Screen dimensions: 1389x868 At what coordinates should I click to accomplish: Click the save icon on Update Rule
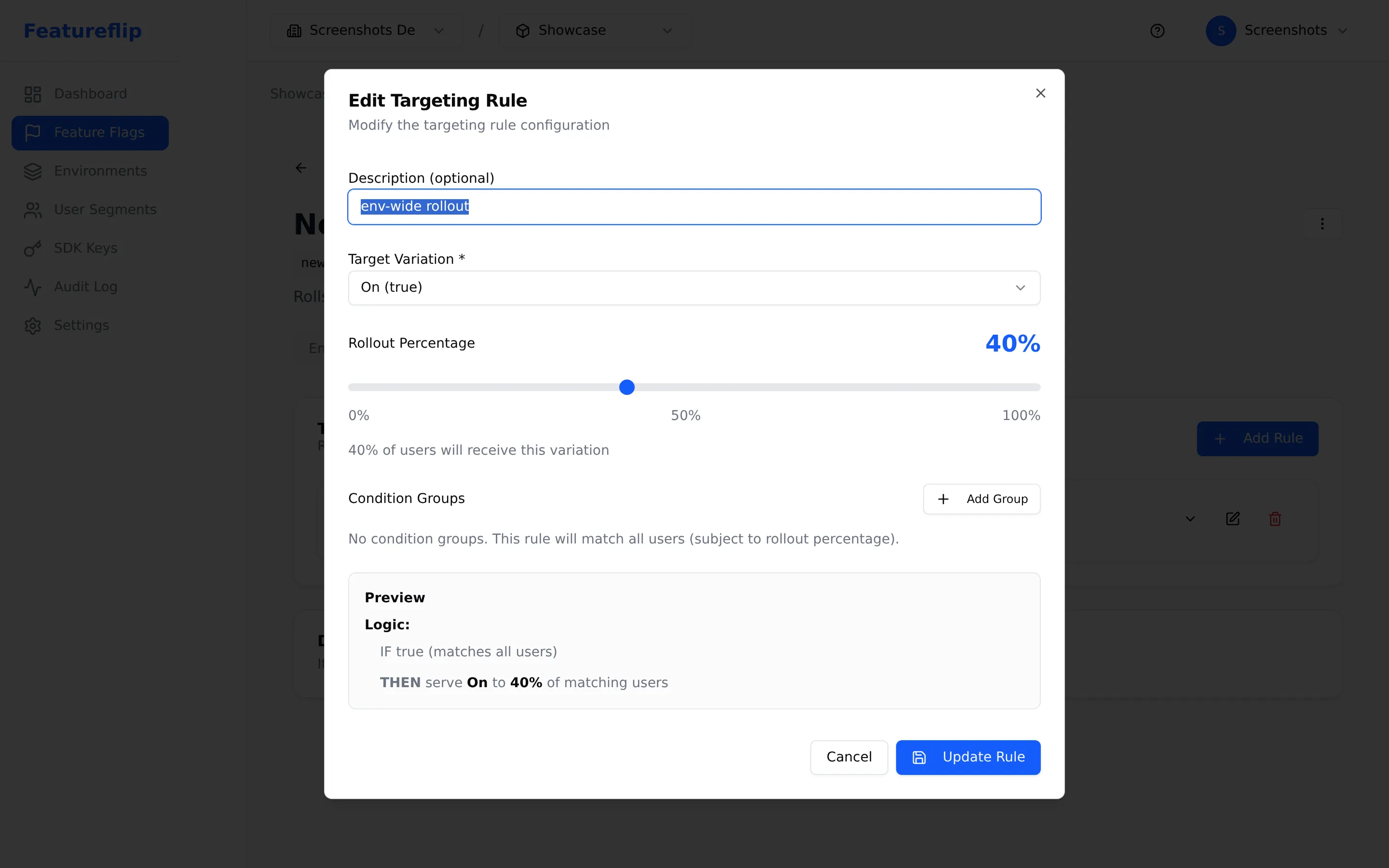coord(919,757)
